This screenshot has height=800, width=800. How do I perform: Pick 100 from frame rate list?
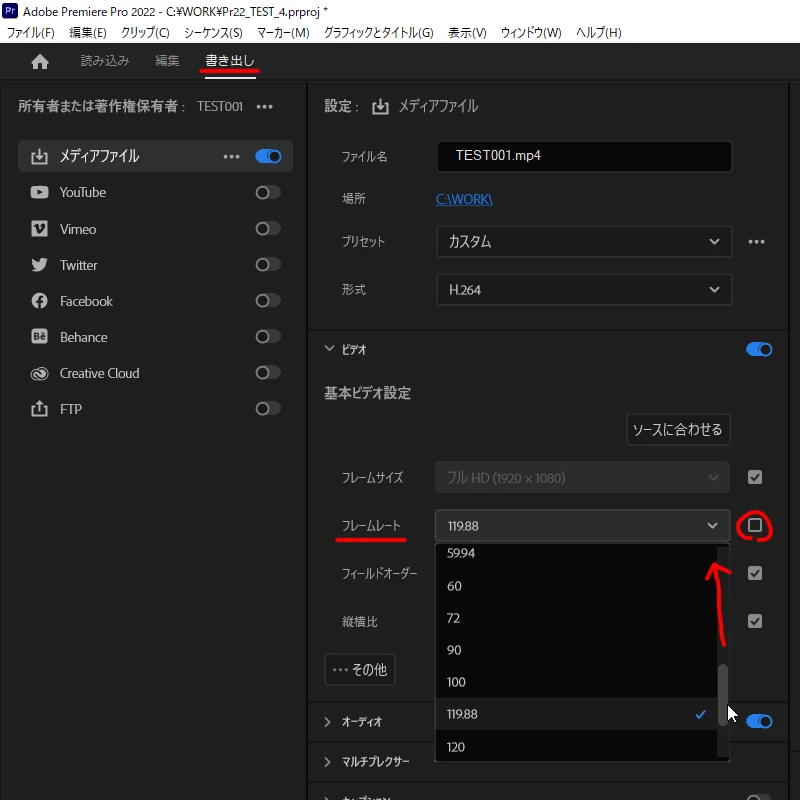click(x=576, y=682)
